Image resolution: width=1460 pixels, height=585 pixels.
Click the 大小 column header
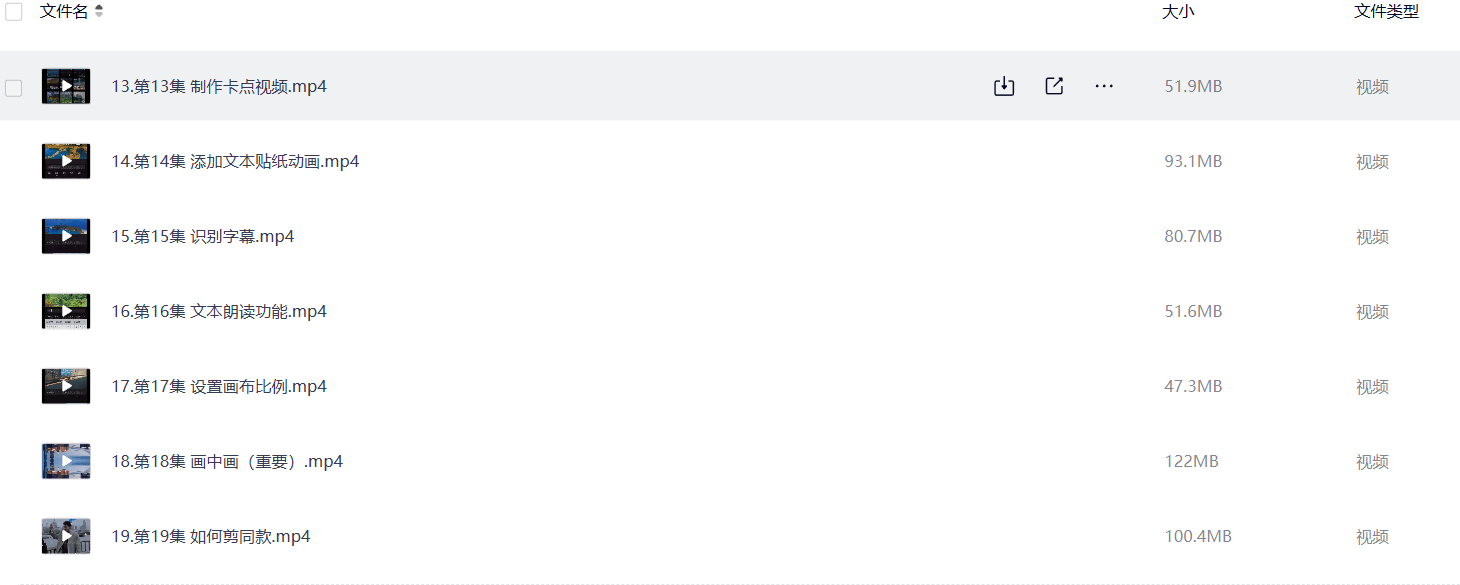pyautogui.click(x=1178, y=12)
